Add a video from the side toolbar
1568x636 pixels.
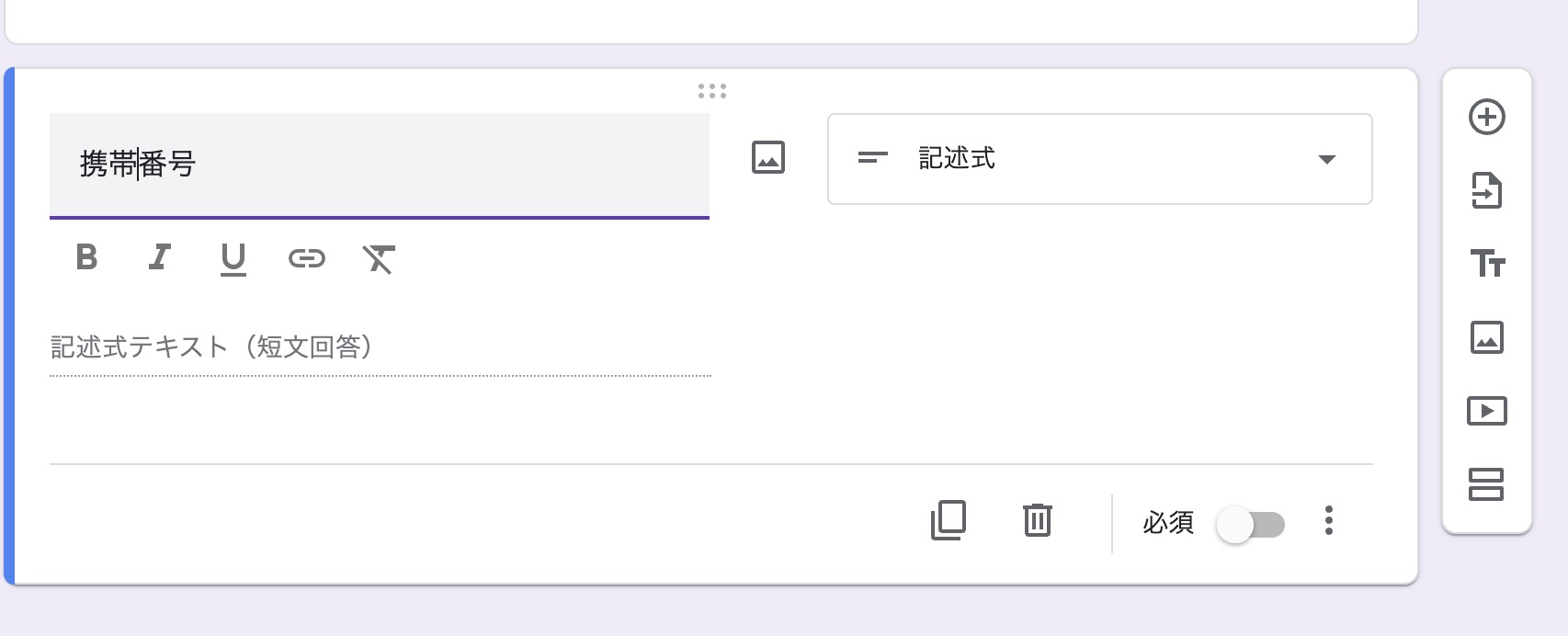[x=1486, y=411]
